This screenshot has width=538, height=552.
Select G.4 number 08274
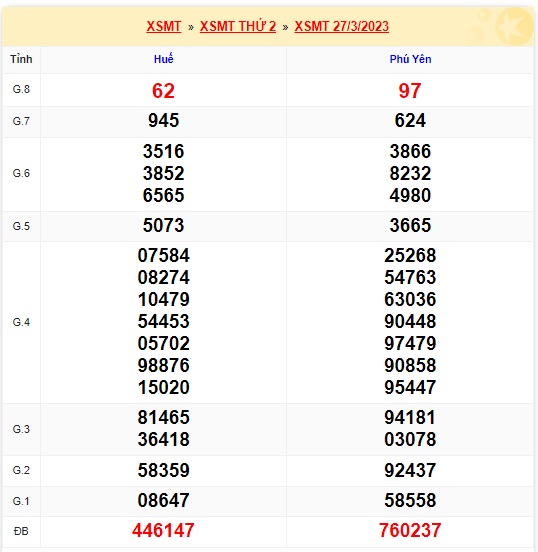[x=163, y=277]
